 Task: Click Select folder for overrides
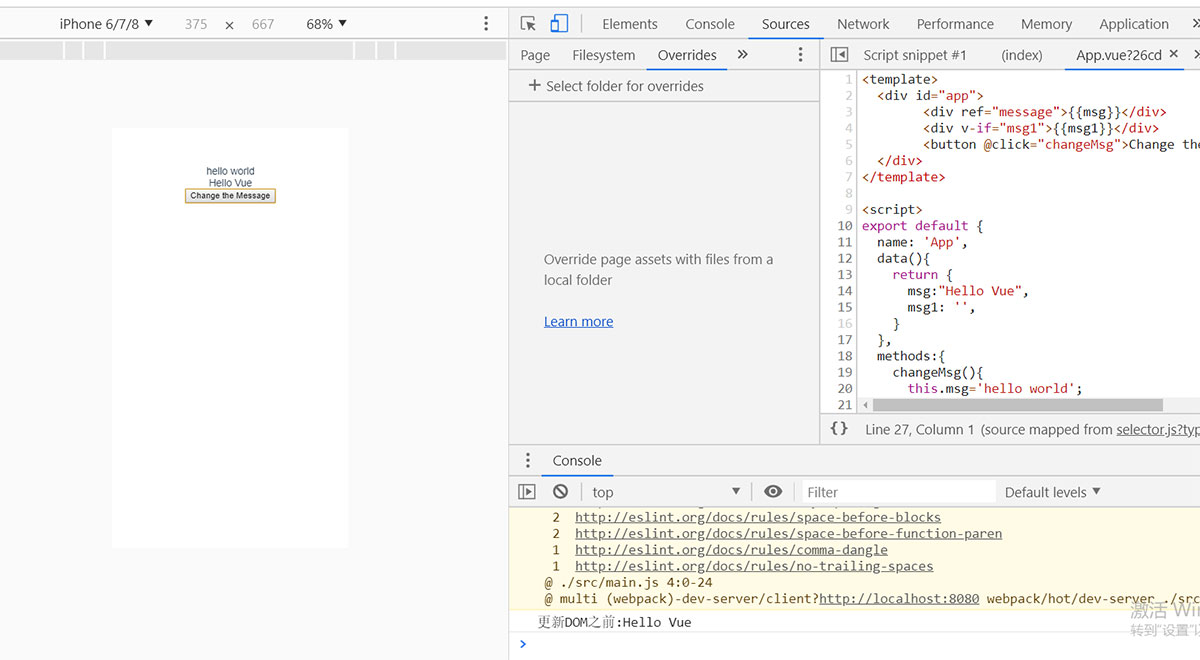pyautogui.click(x=615, y=86)
